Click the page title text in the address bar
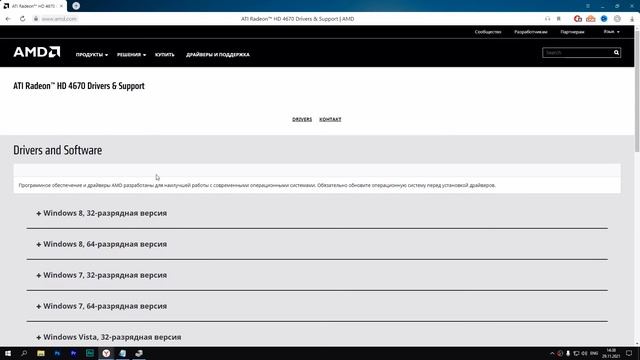 298,19
